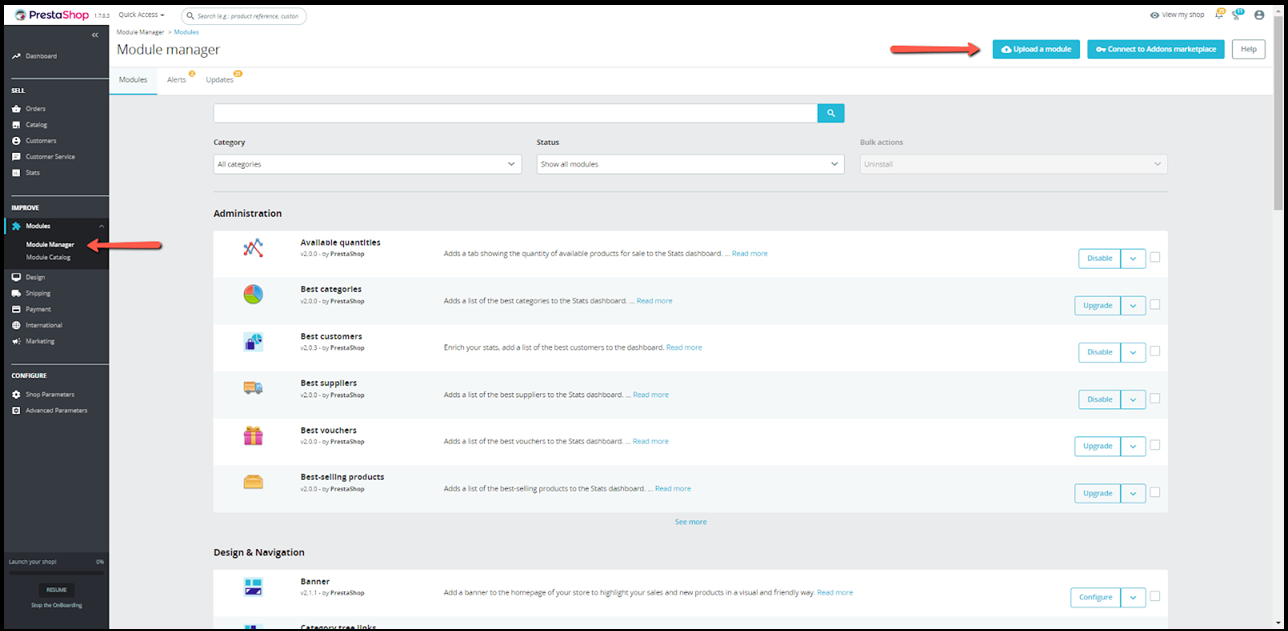Click the module search input field
Screen dimensions: 1288x631
(515, 113)
